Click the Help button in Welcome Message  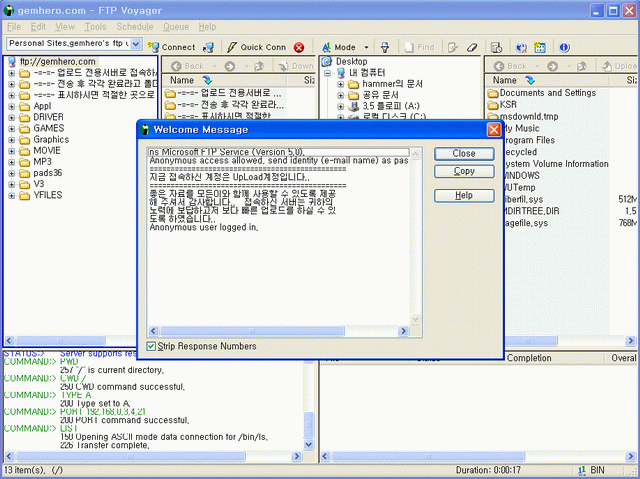click(x=464, y=195)
